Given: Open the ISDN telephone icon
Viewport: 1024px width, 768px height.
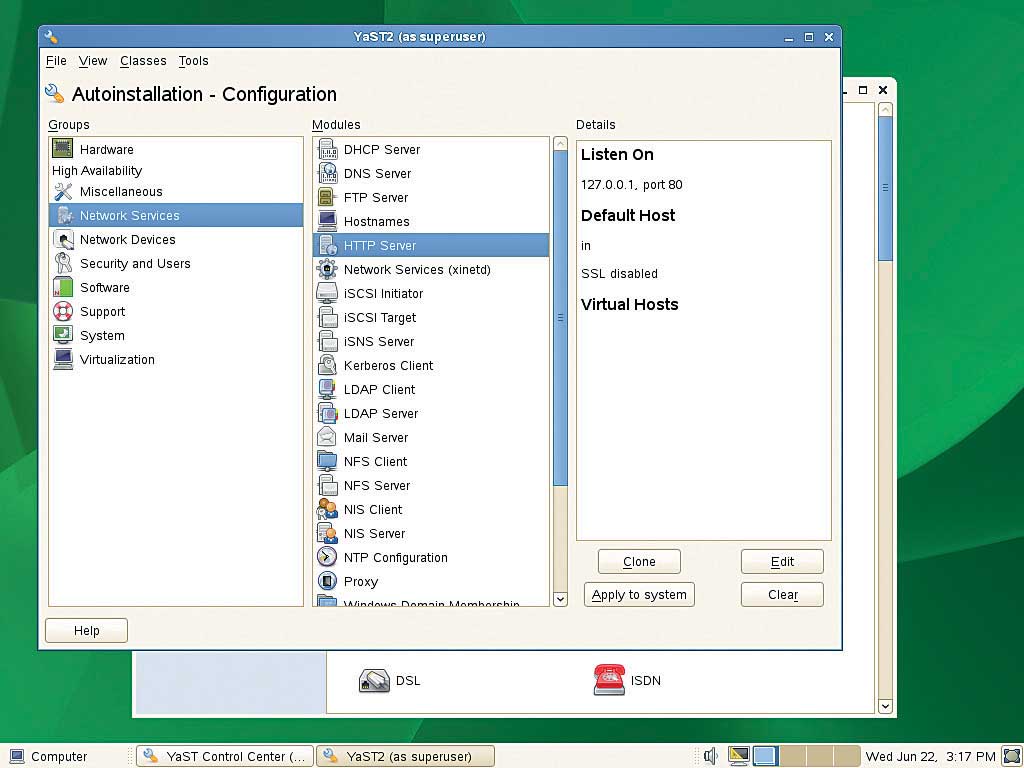Looking at the screenshot, I should [609, 680].
